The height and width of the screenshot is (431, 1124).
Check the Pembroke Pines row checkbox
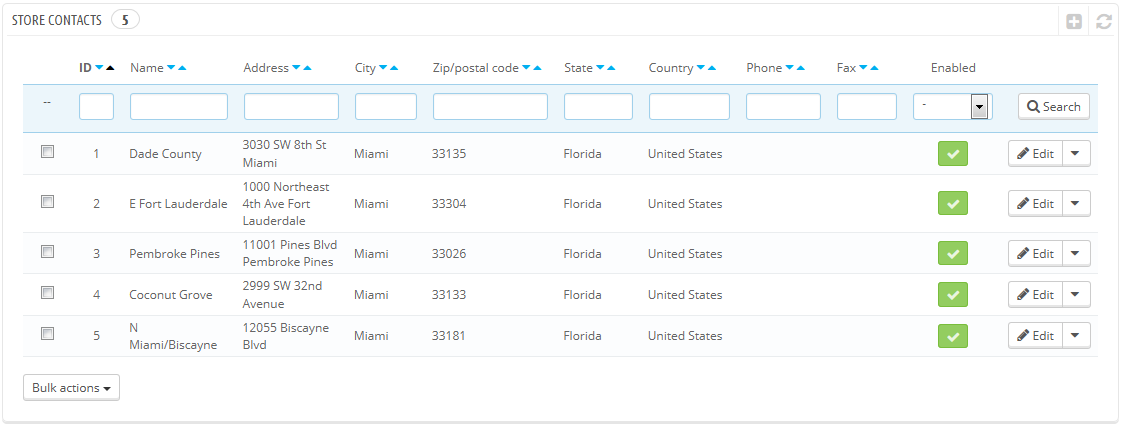[x=47, y=252]
